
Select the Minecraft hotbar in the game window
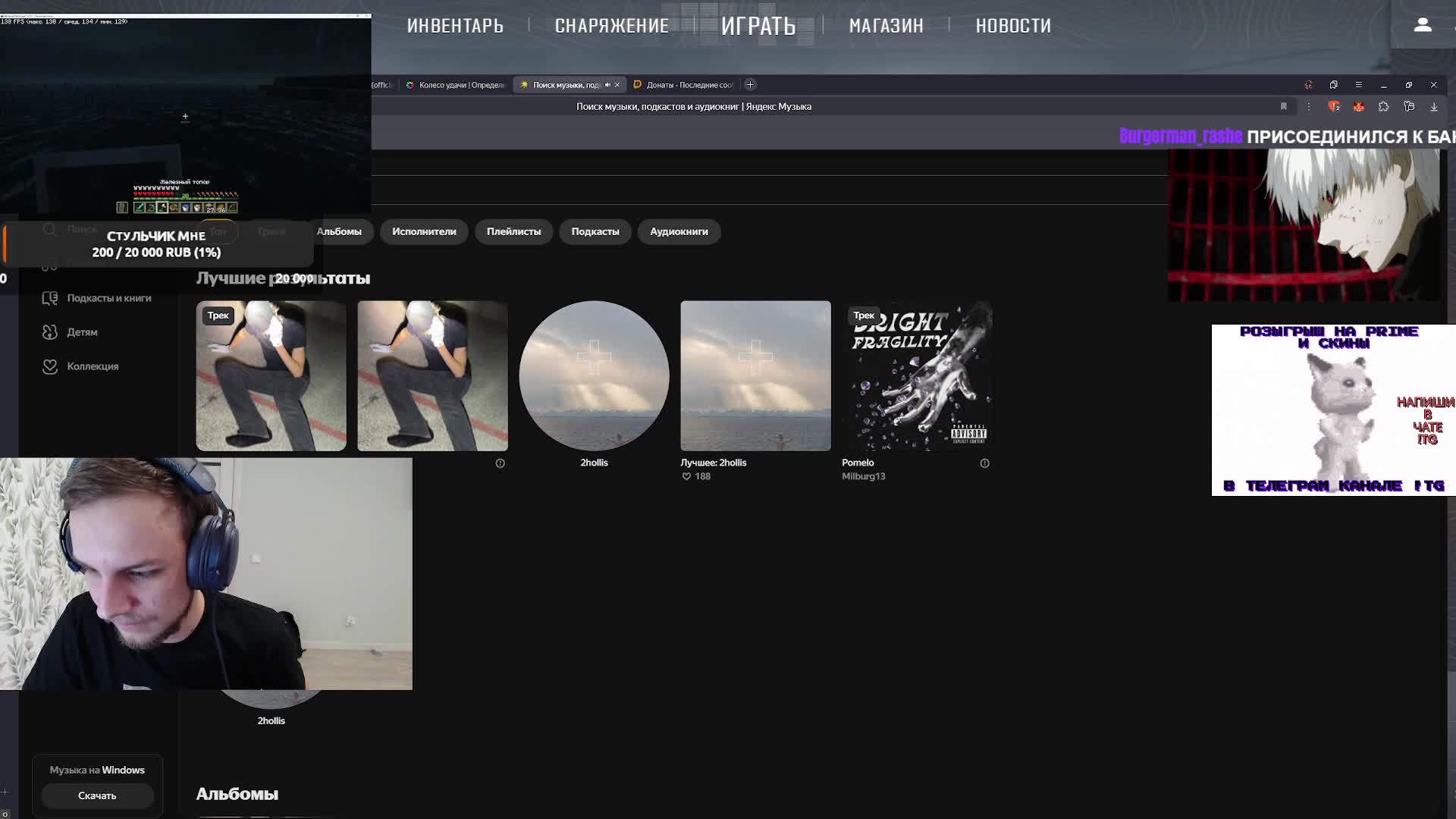(186, 208)
